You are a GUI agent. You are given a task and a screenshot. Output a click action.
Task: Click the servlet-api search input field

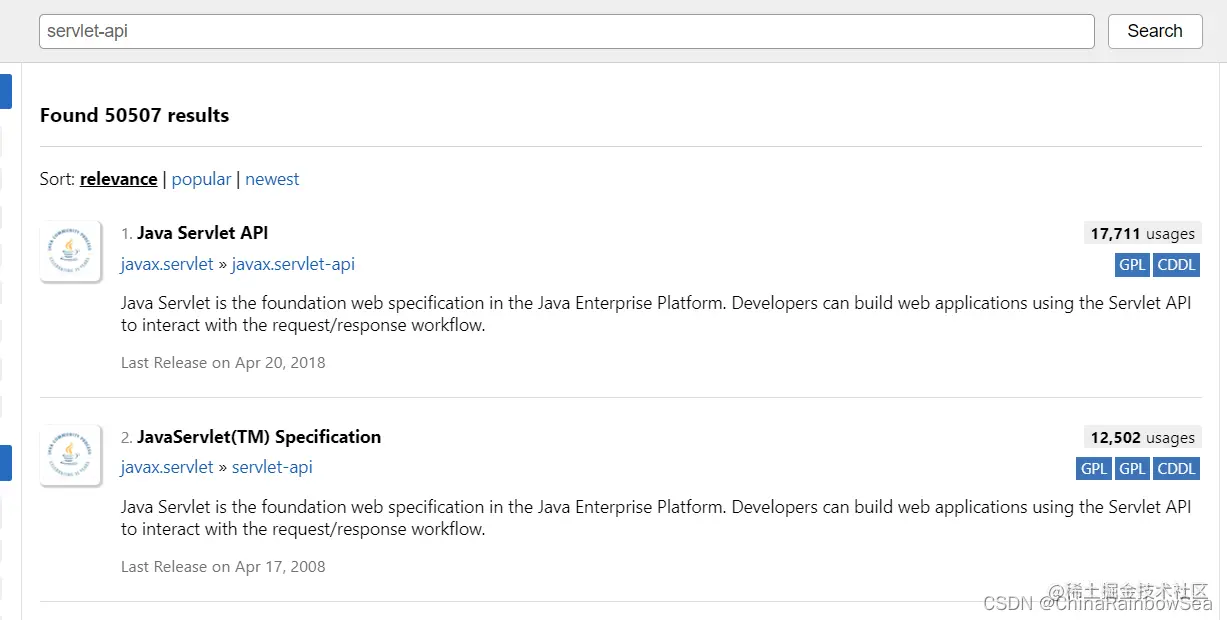click(x=567, y=31)
